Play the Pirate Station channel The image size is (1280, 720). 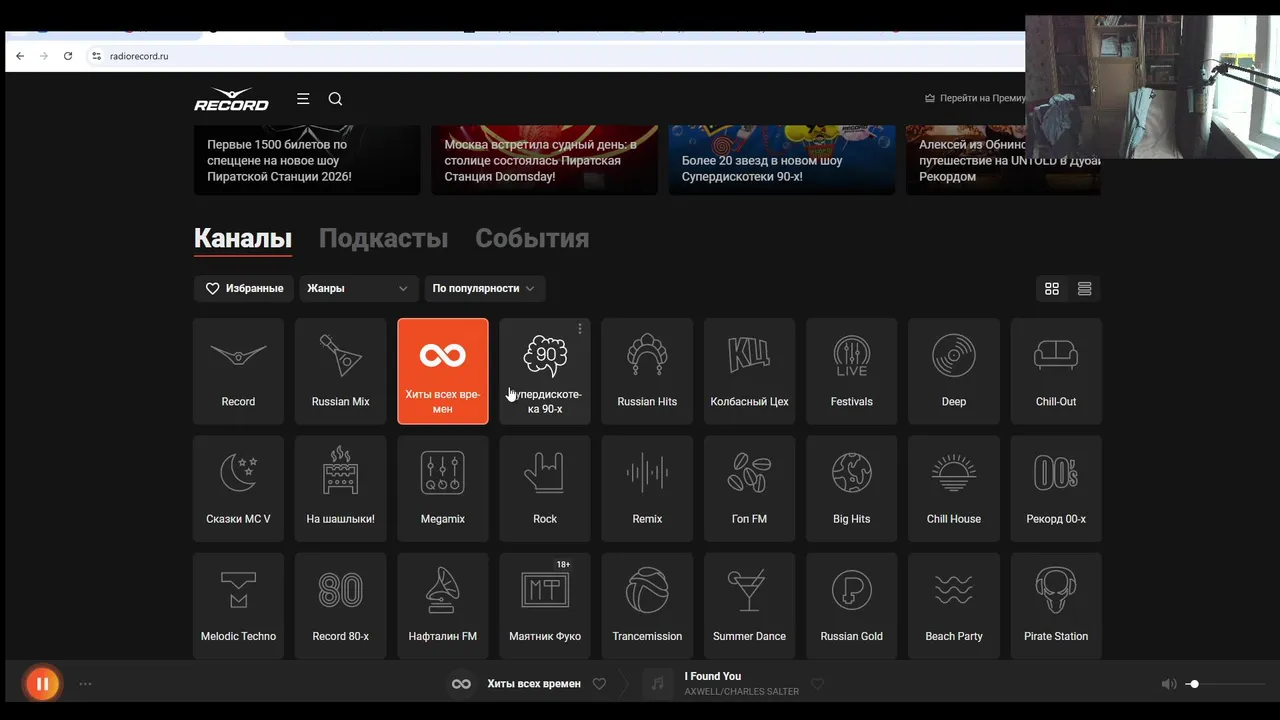click(x=1056, y=605)
